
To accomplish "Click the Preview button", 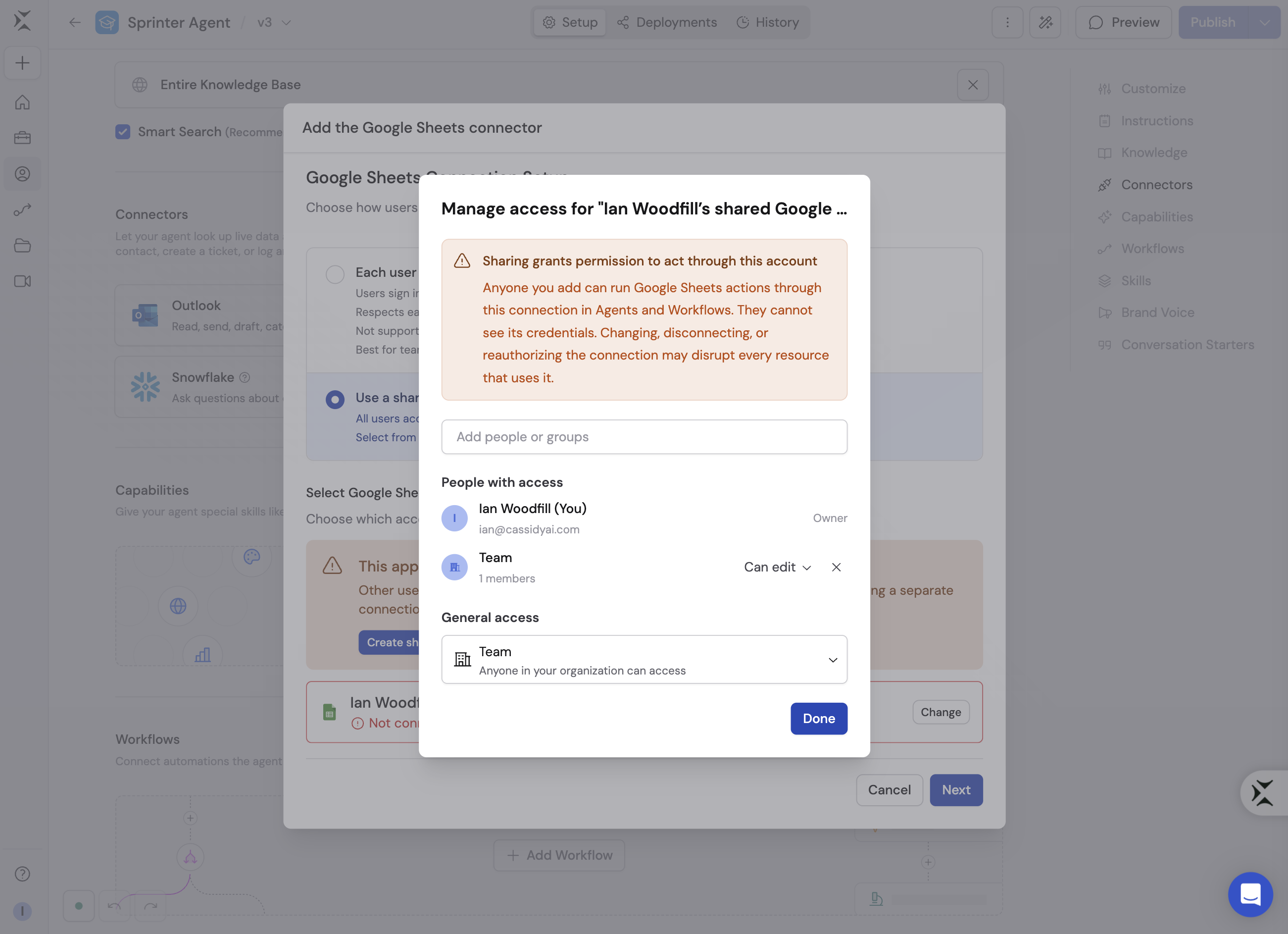I will coord(1123,22).
